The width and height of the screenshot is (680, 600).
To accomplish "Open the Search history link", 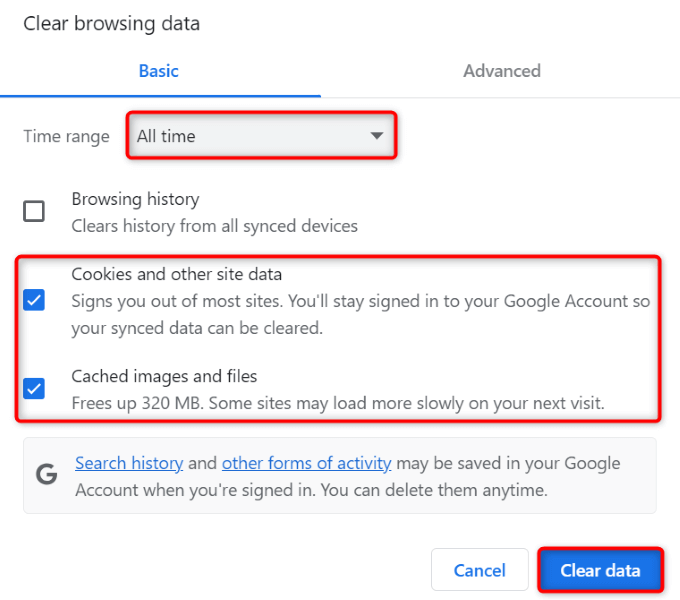I will [x=129, y=463].
